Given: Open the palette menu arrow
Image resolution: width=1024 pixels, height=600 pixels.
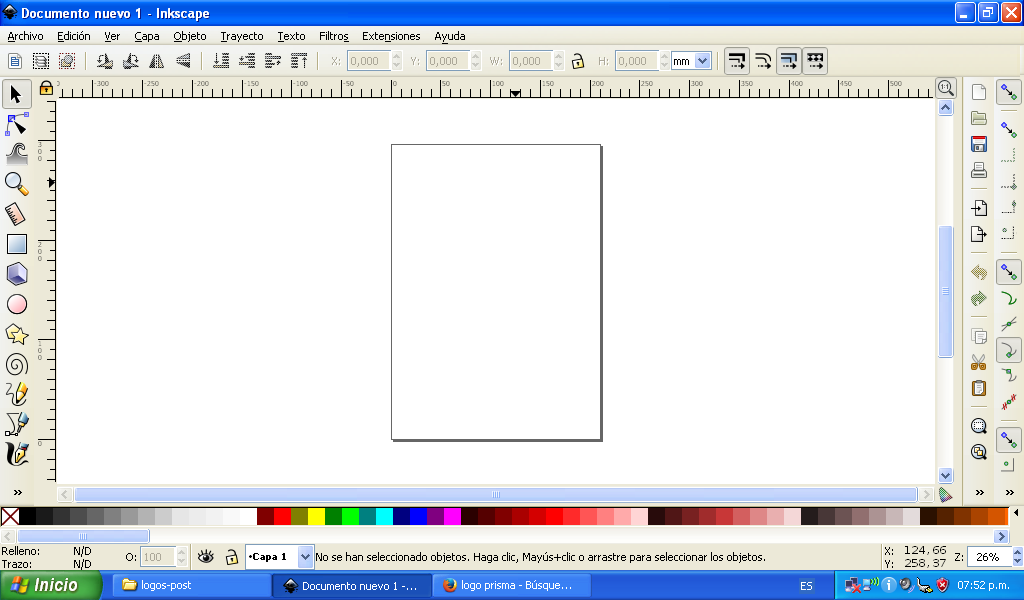Looking at the screenshot, I should coord(1016,513).
